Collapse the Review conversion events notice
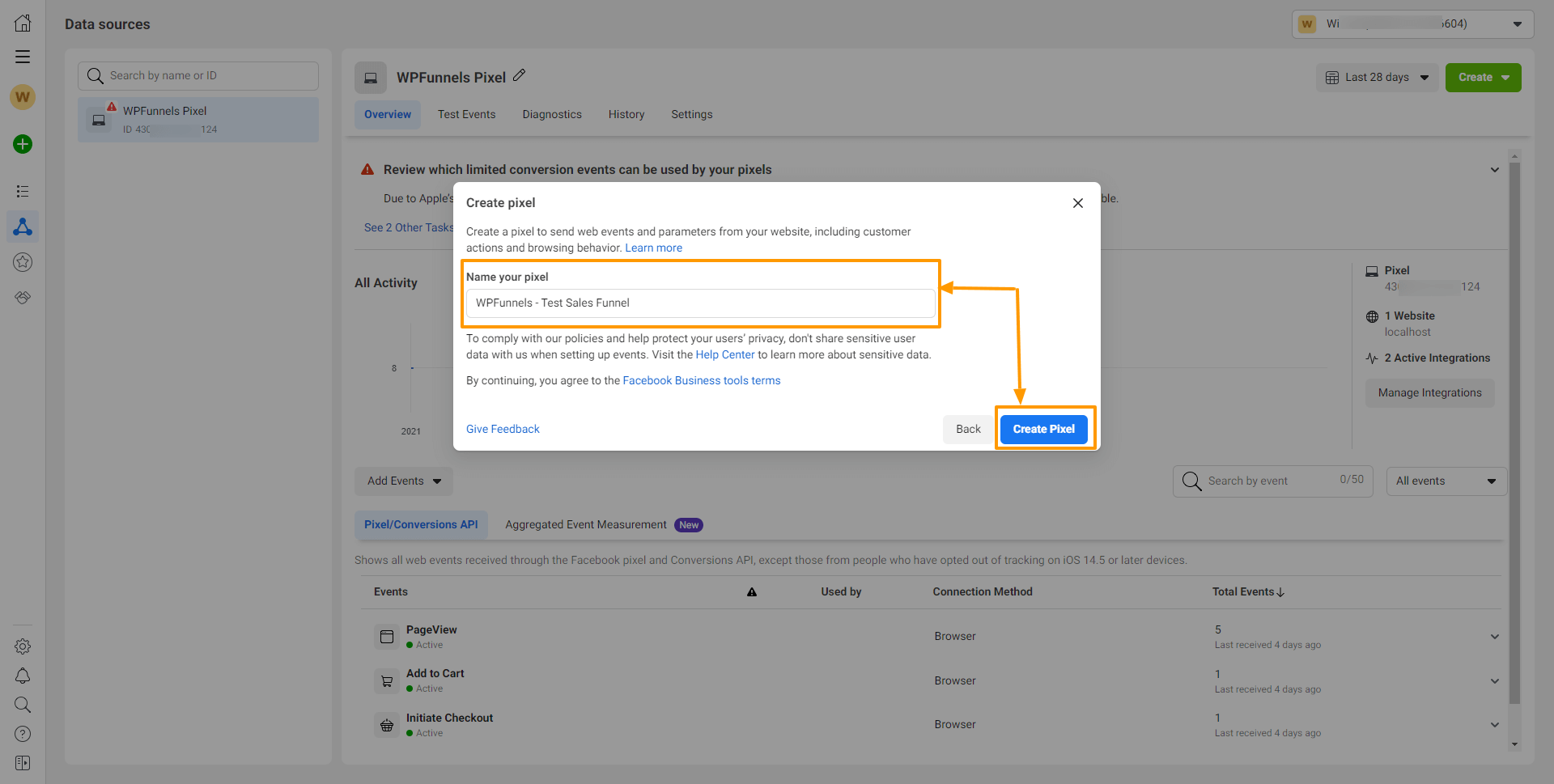 (x=1494, y=170)
